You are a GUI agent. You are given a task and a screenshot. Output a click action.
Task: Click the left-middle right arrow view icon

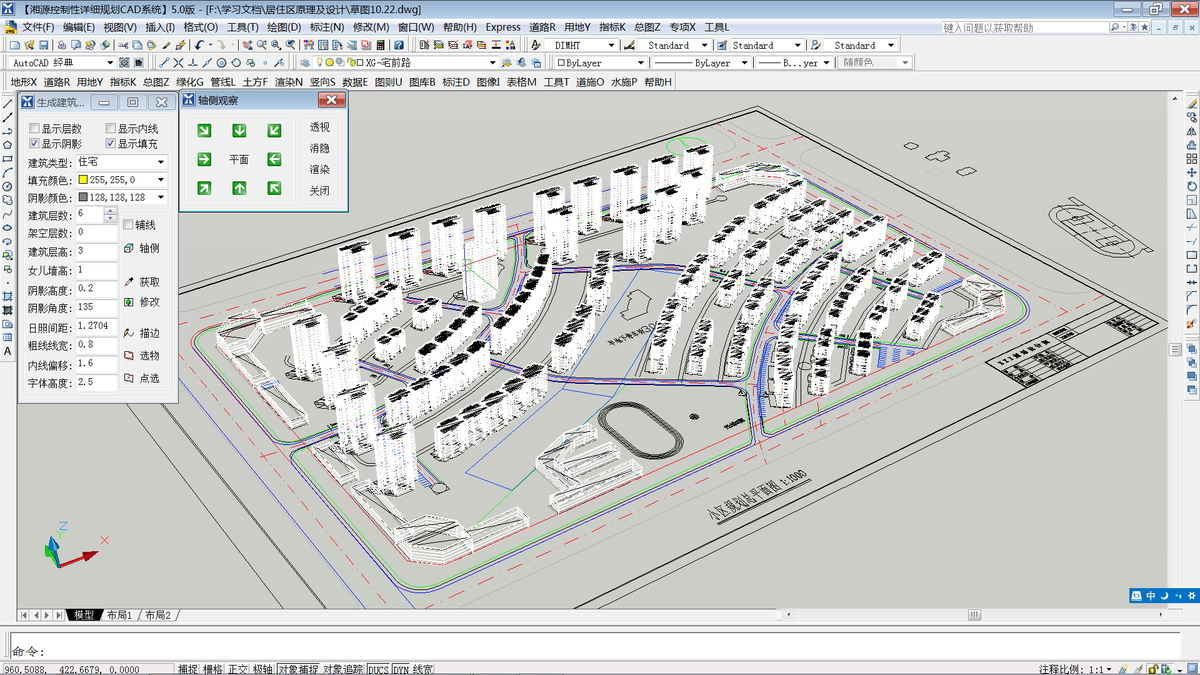point(204,159)
